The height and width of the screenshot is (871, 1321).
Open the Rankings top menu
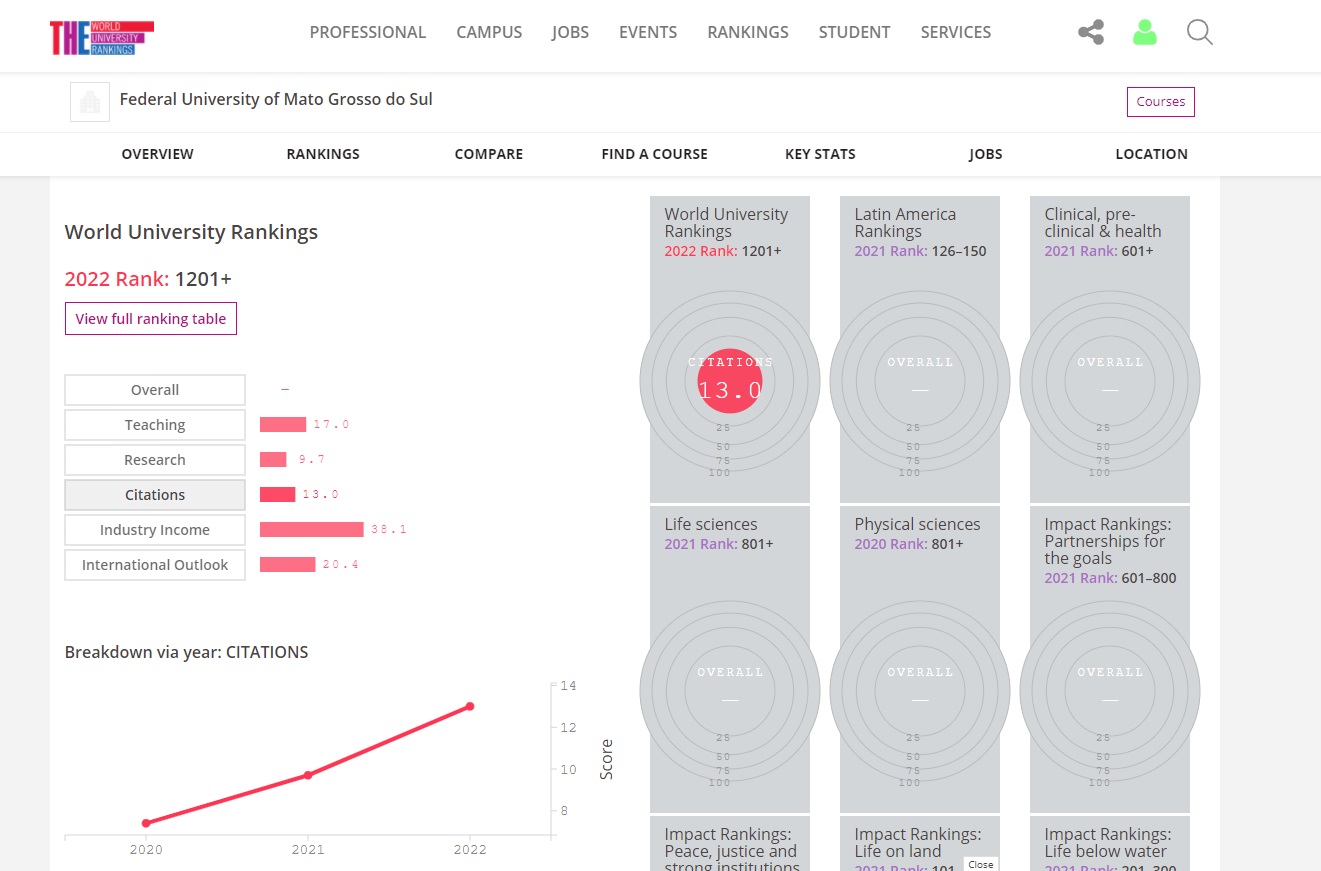coord(747,32)
